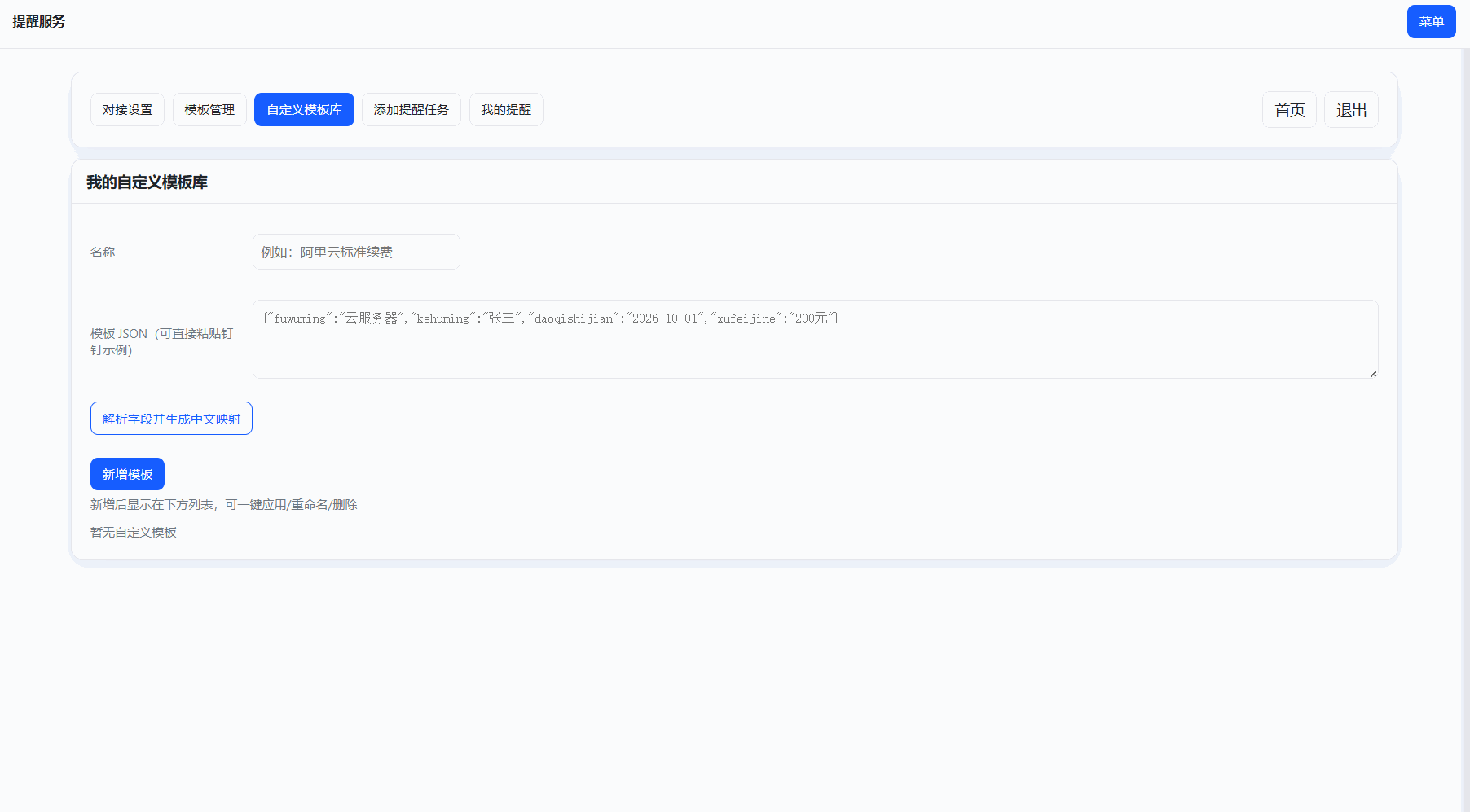Switch to the 对接设置 tab
This screenshot has width=1470, height=812.
click(127, 110)
